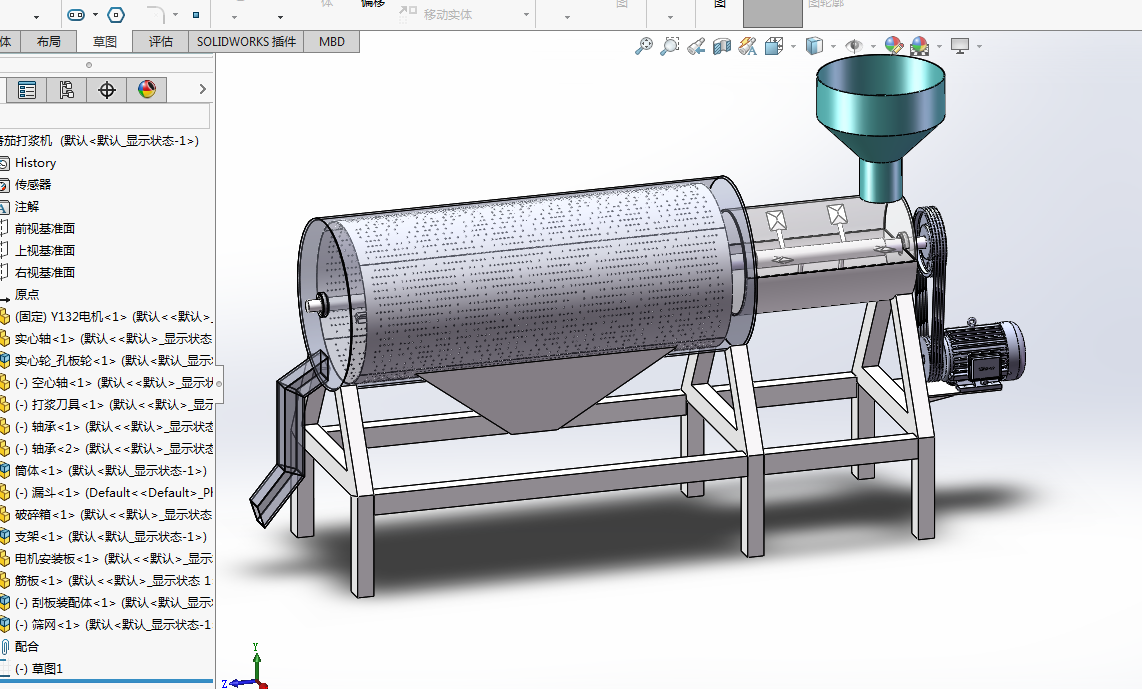This screenshot has width=1142, height=689.
Task: Expand the View Settings dropdown arrow
Action: (980, 47)
